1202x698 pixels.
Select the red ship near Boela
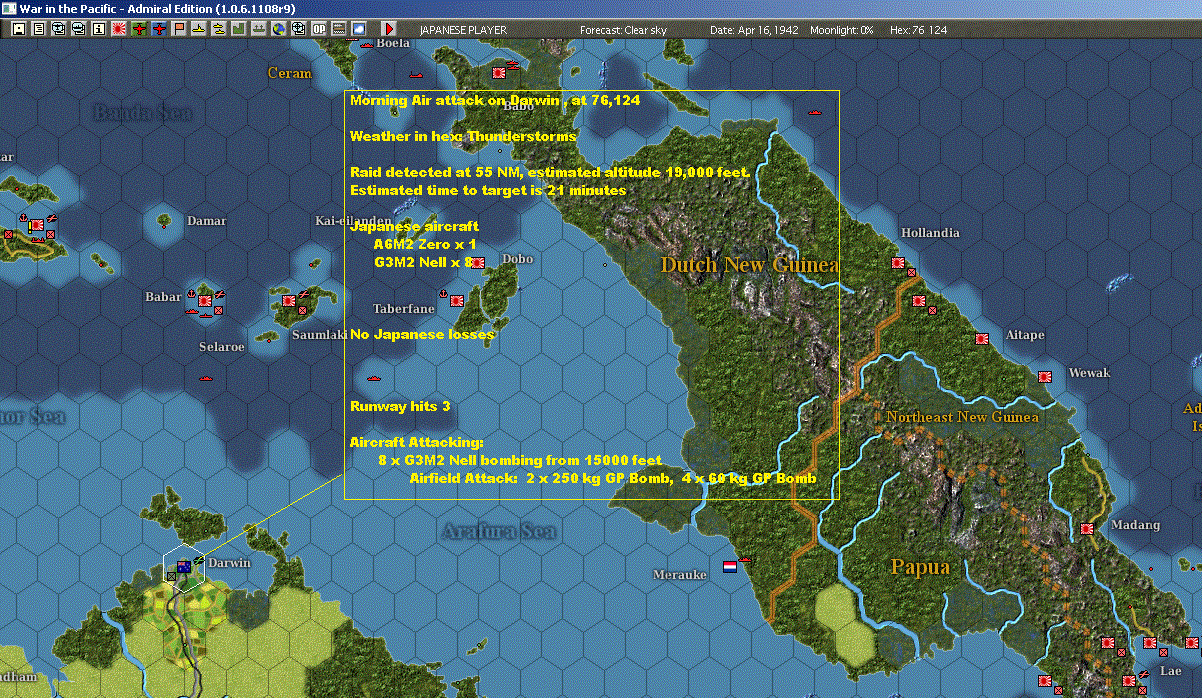point(367,44)
